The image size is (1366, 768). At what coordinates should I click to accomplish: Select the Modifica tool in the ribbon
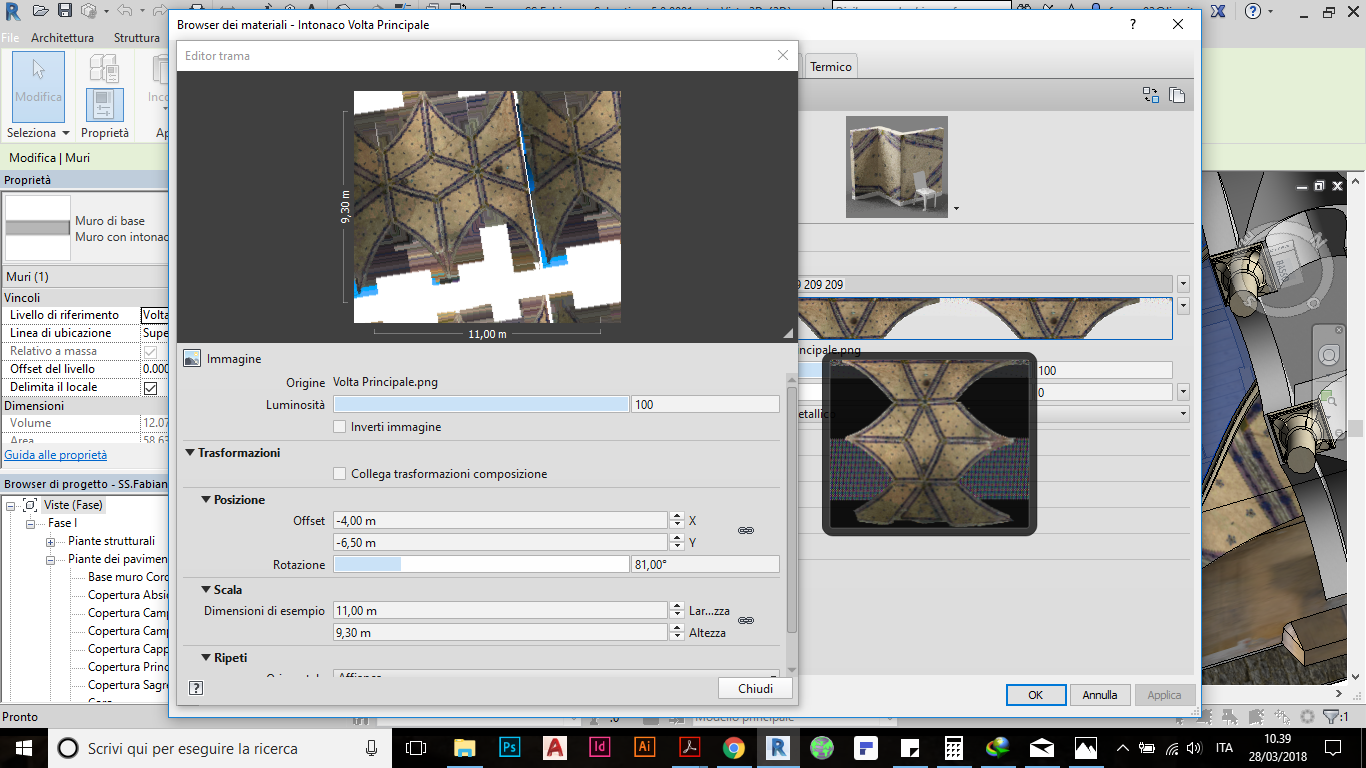click(38, 86)
